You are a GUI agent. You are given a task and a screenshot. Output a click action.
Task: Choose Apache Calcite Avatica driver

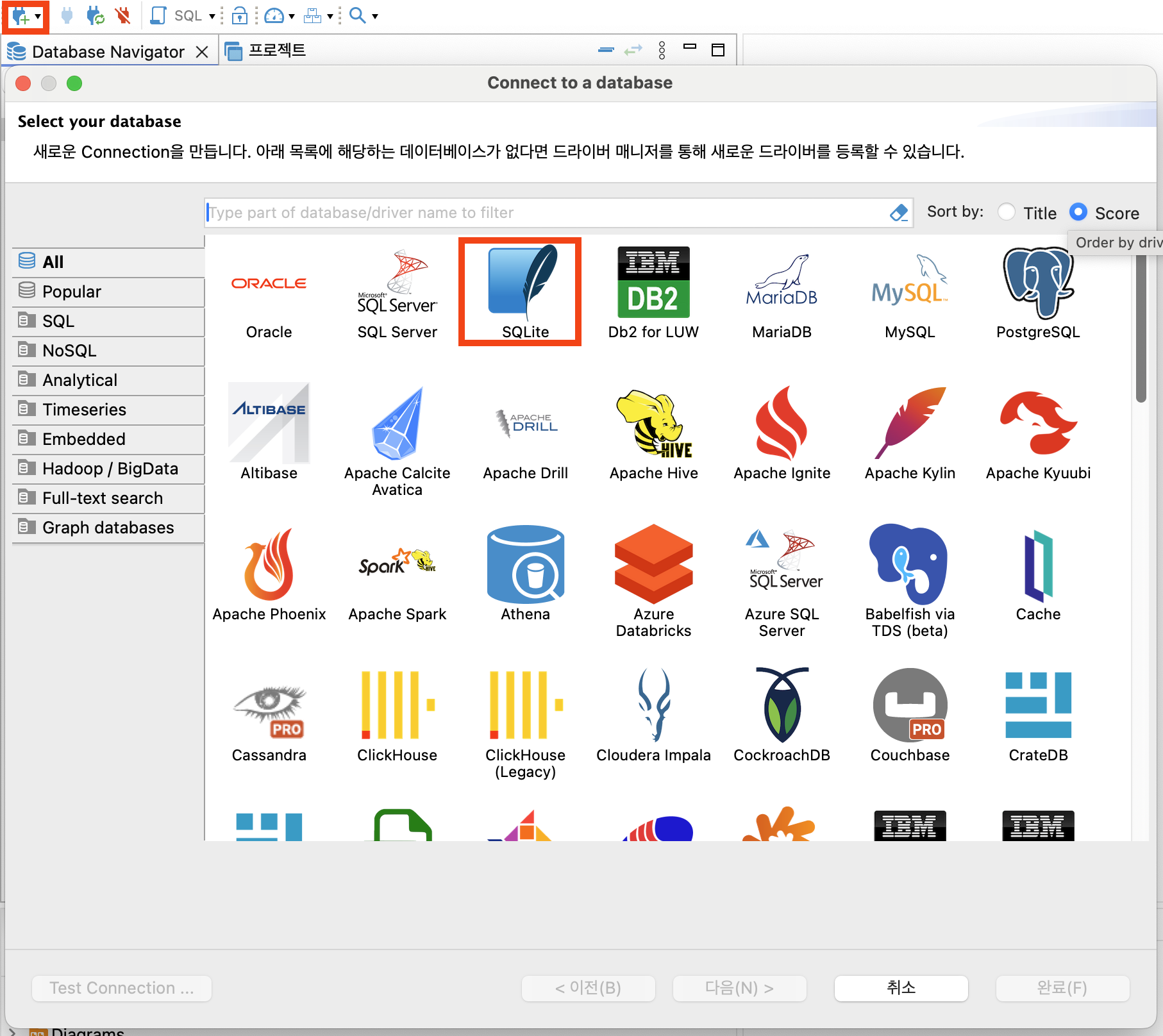click(x=397, y=440)
